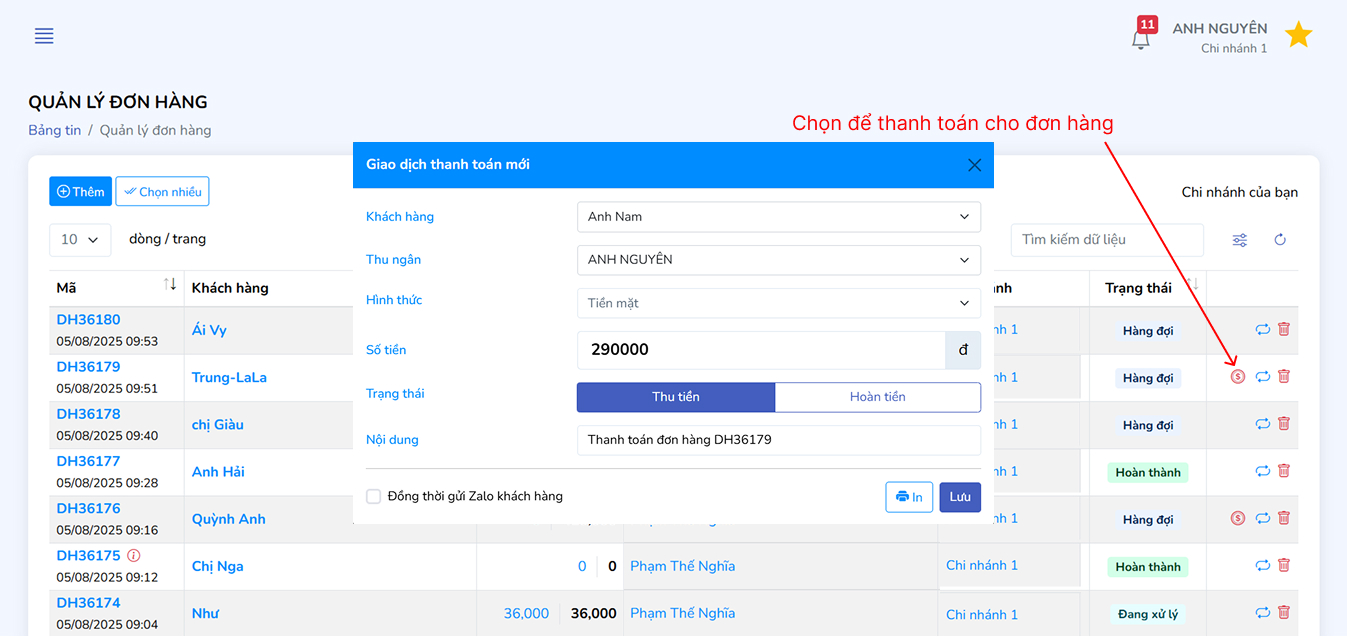
Task: Click the 'Lưu' button to save payment
Action: coord(959,497)
